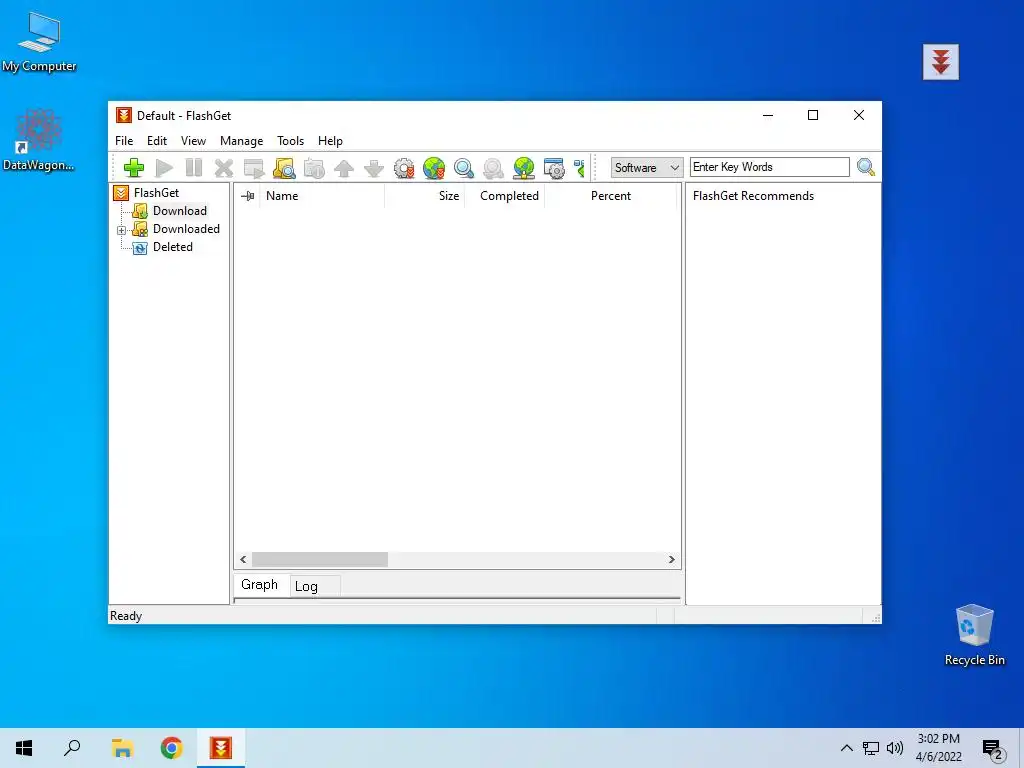Open the Windows Start menu
The height and width of the screenshot is (768, 1024).
pyautogui.click(x=24, y=748)
